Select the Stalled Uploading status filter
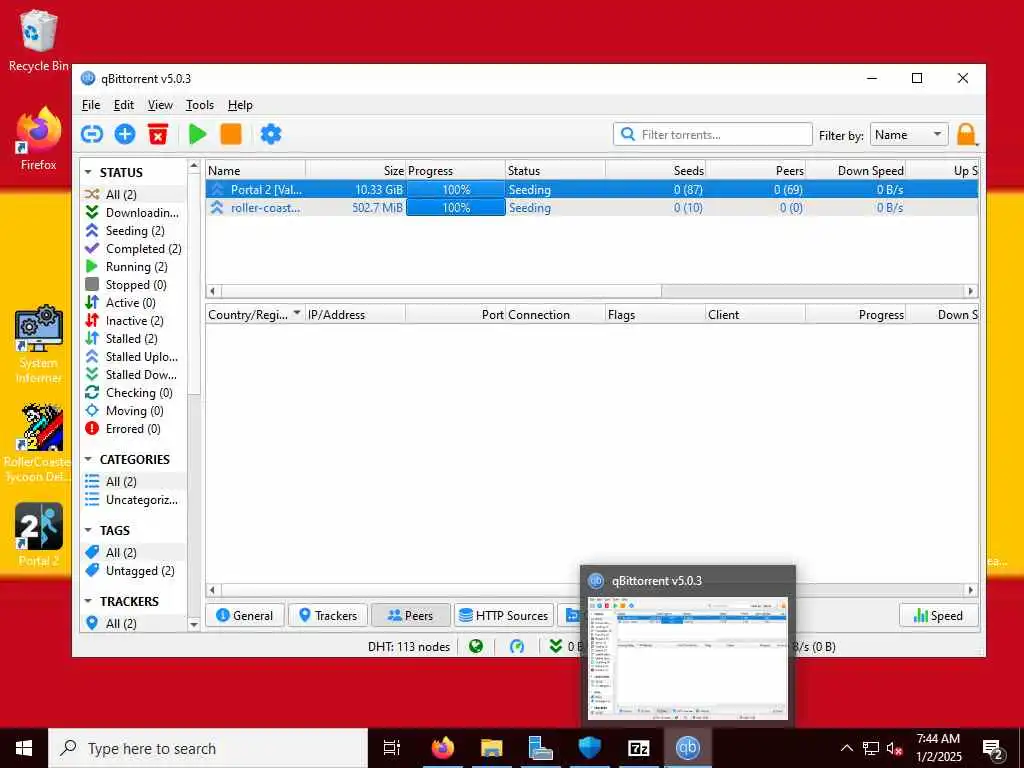 click(x=133, y=357)
